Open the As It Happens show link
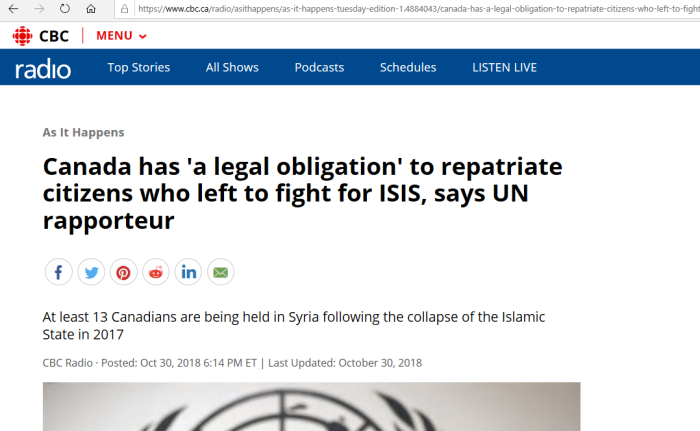Image resolution: width=700 pixels, height=431 pixels. [x=83, y=133]
